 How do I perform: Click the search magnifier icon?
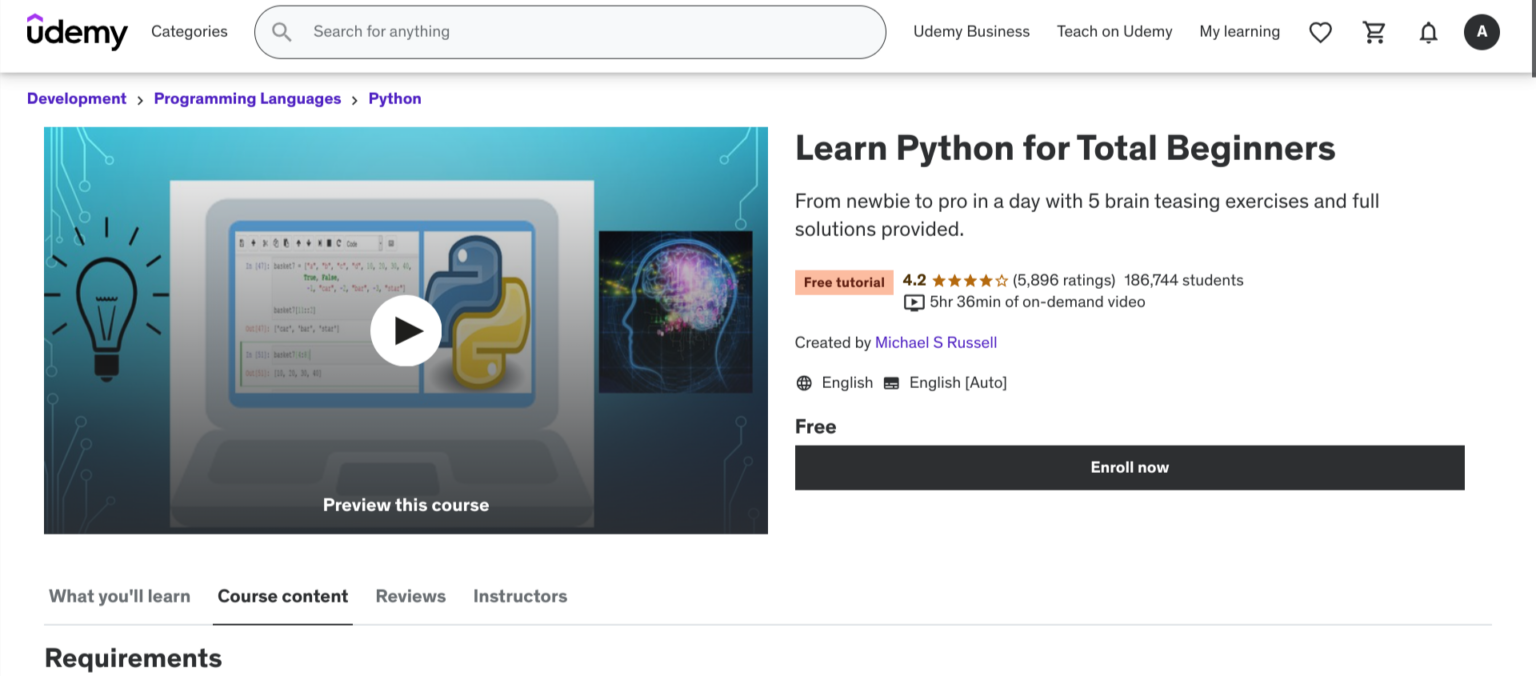tap(281, 31)
